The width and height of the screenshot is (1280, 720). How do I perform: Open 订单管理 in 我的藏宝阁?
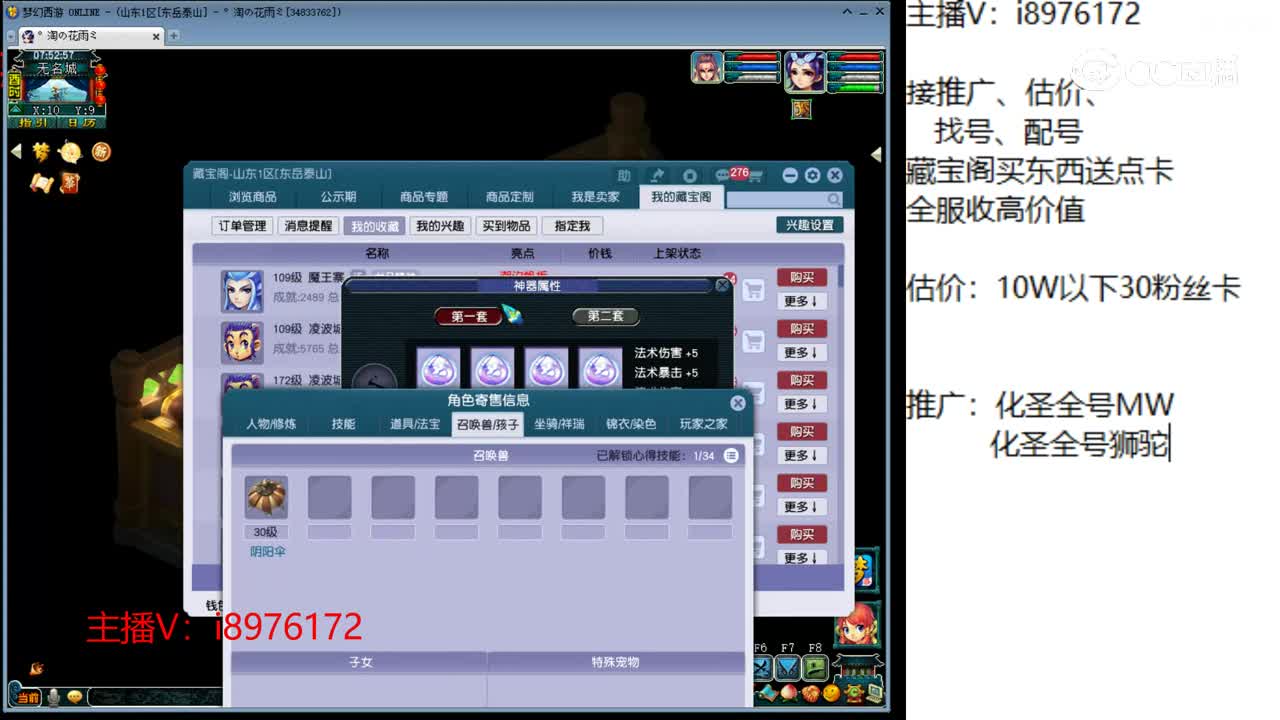(242, 225)
